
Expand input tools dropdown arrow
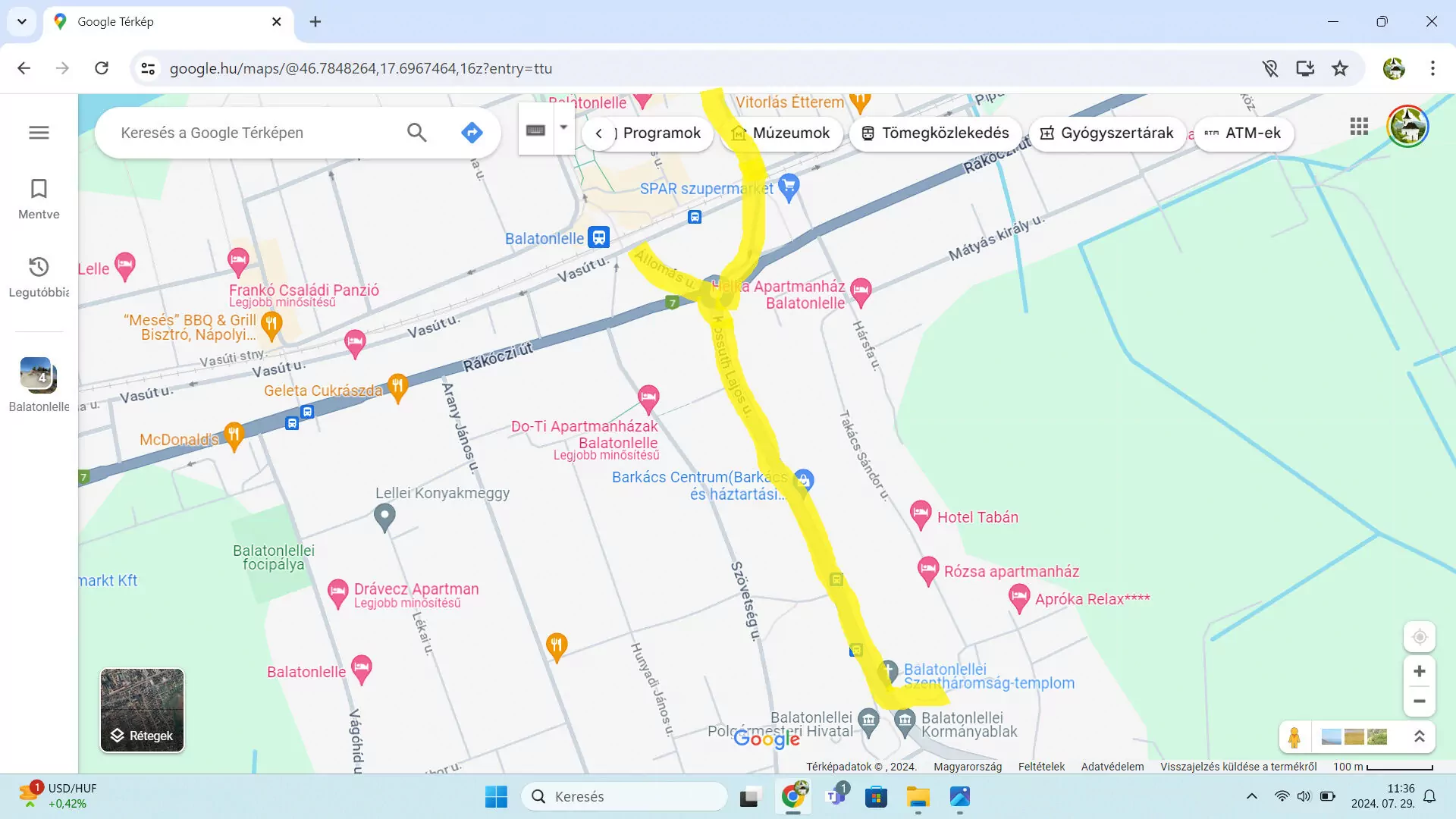coord(563,128)
